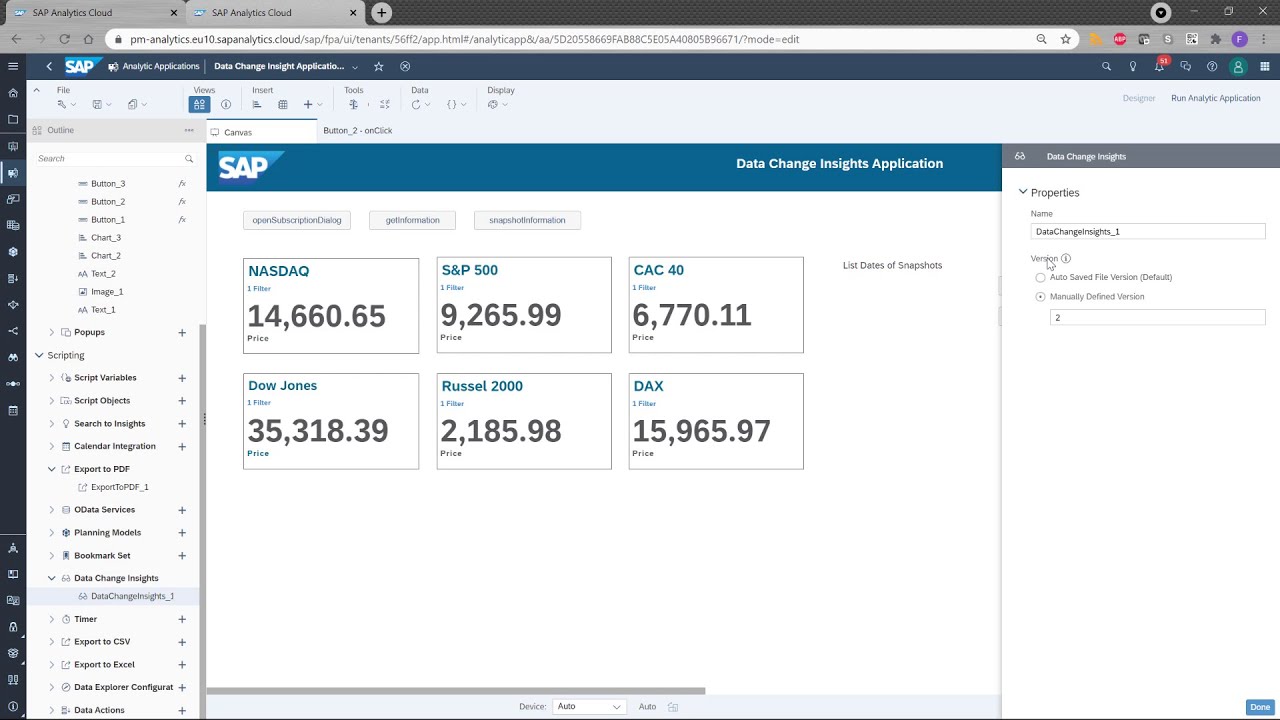Open Files folder icon in sidebar

(x=13, y=119)
